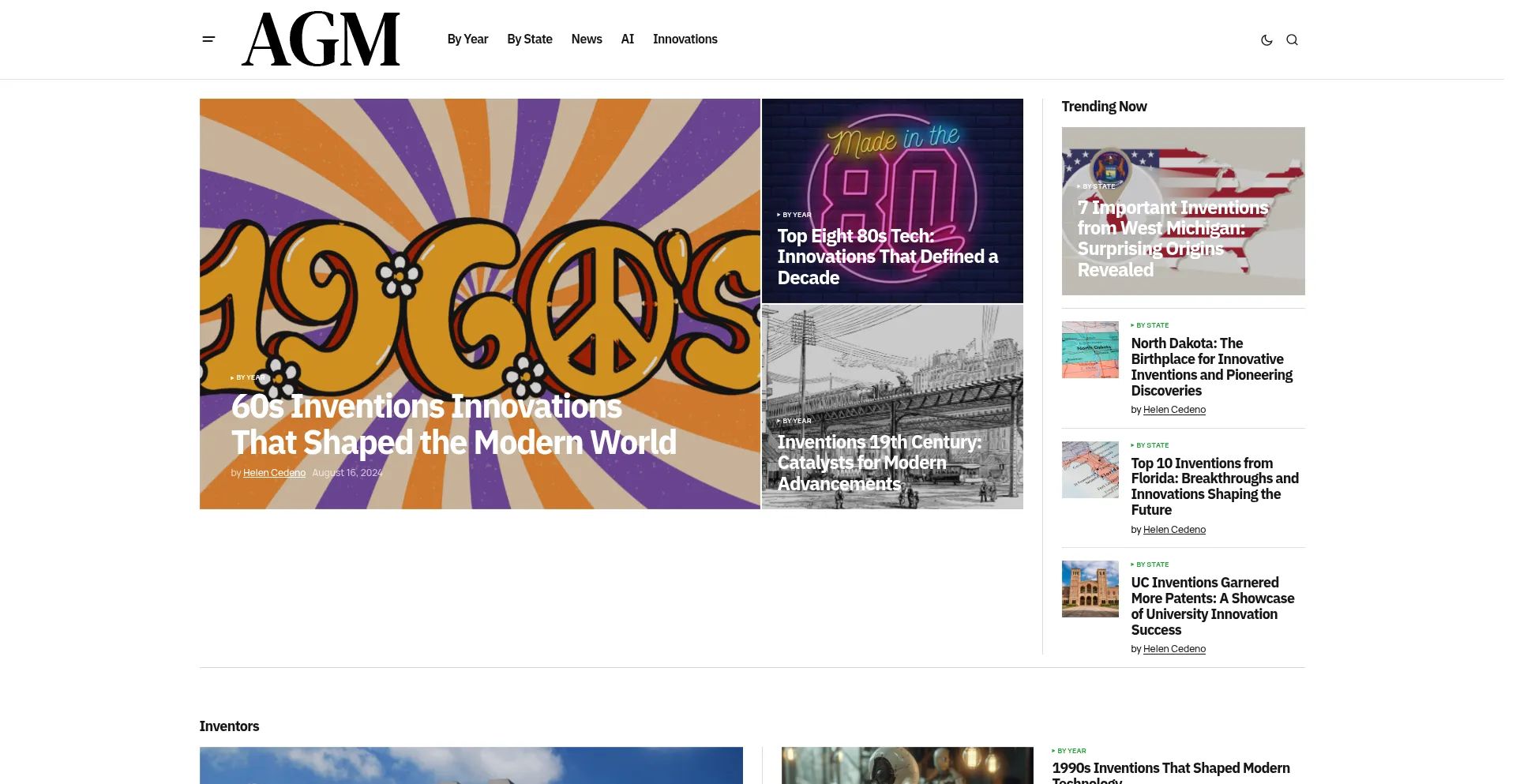The width and height of the screenshot is (1516, 784).
Task: Open the By State menu
Action: [530, 39]
